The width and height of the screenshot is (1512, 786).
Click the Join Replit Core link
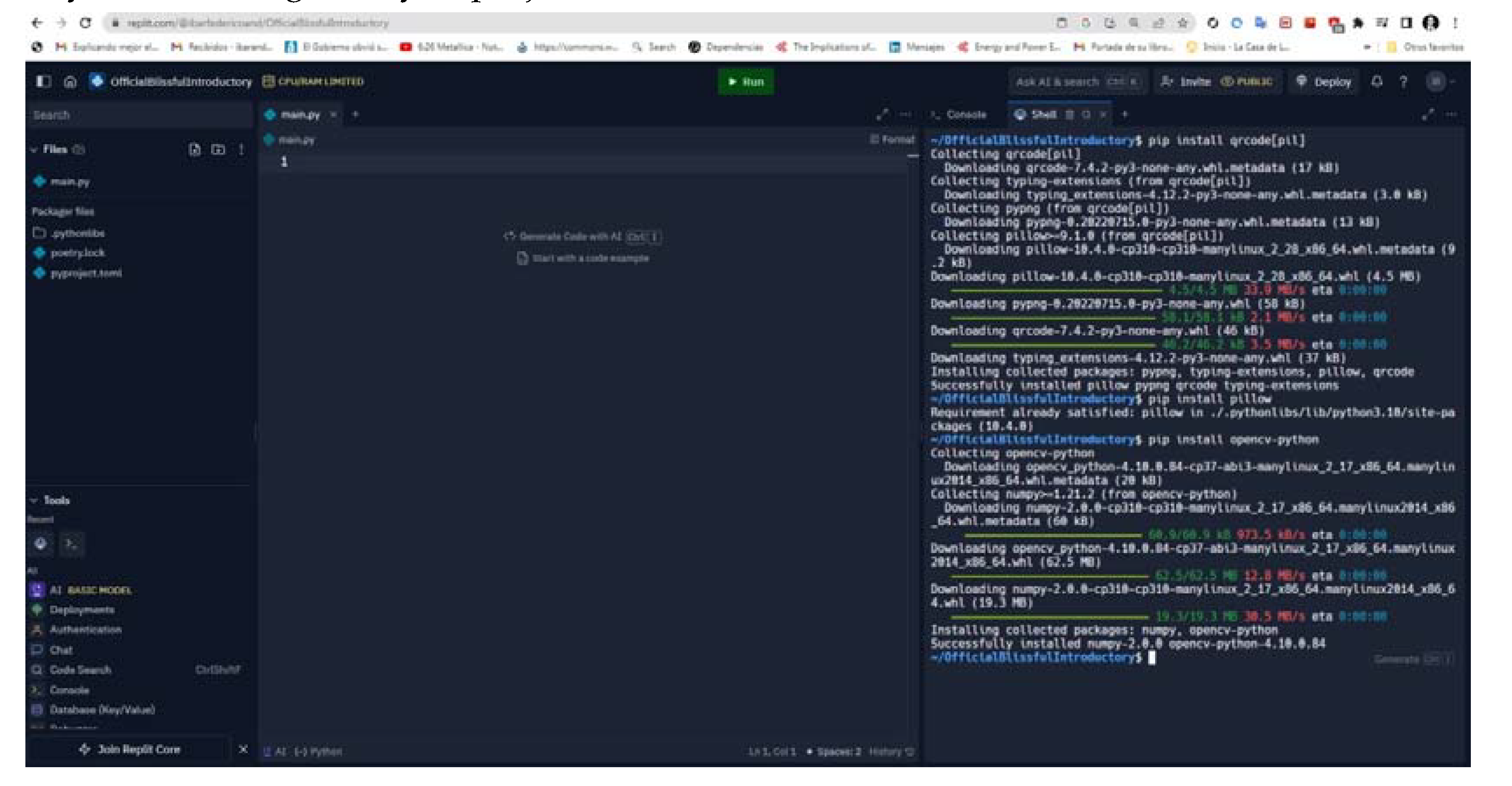point(138,749)
